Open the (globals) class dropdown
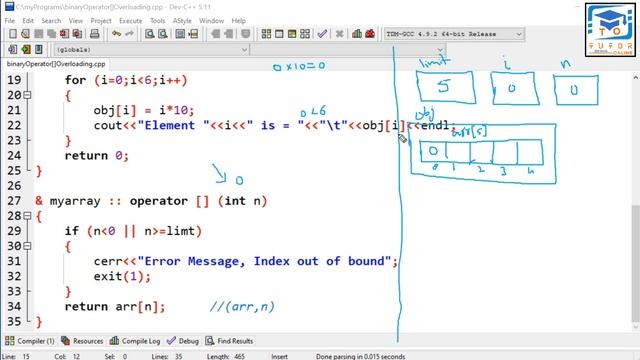Viewport: 640px width, 360px height. tap(151, 50)
